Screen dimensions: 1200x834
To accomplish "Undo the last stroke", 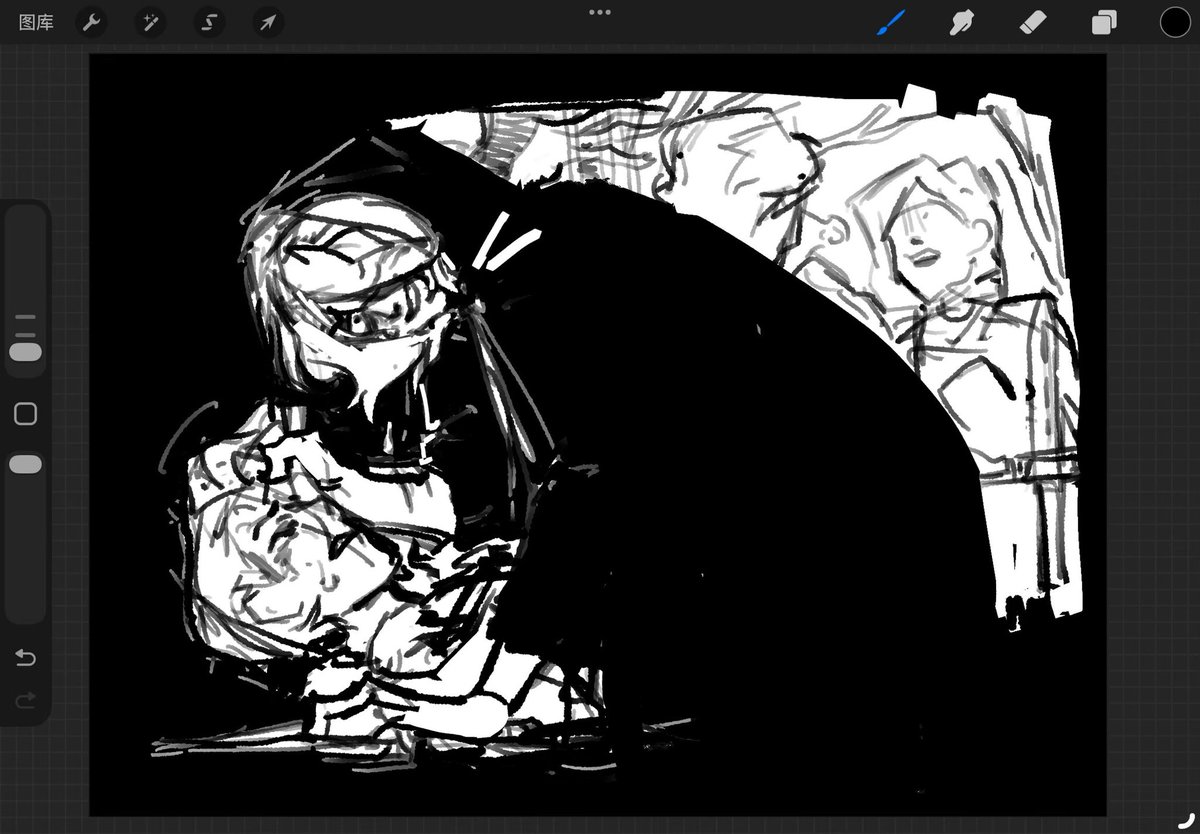I will coord(25,658).
